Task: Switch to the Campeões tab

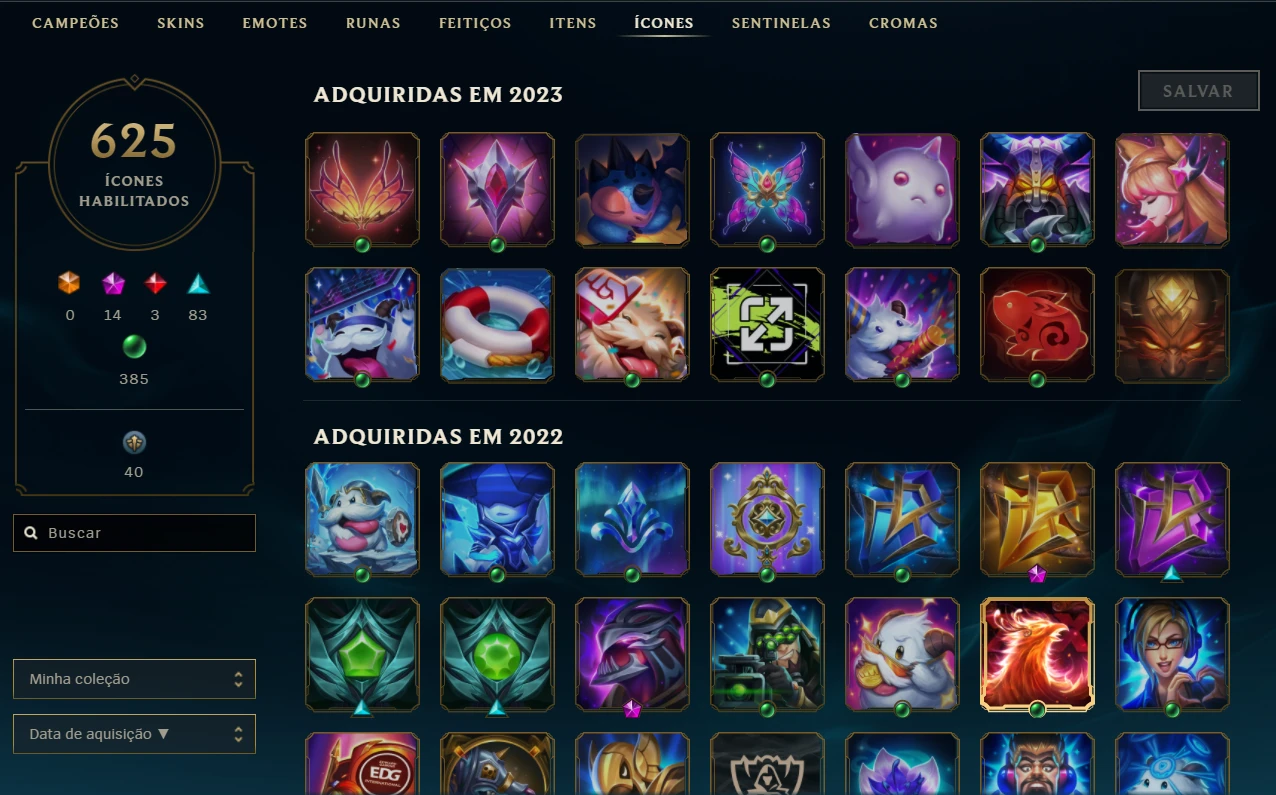Action: 75,22
